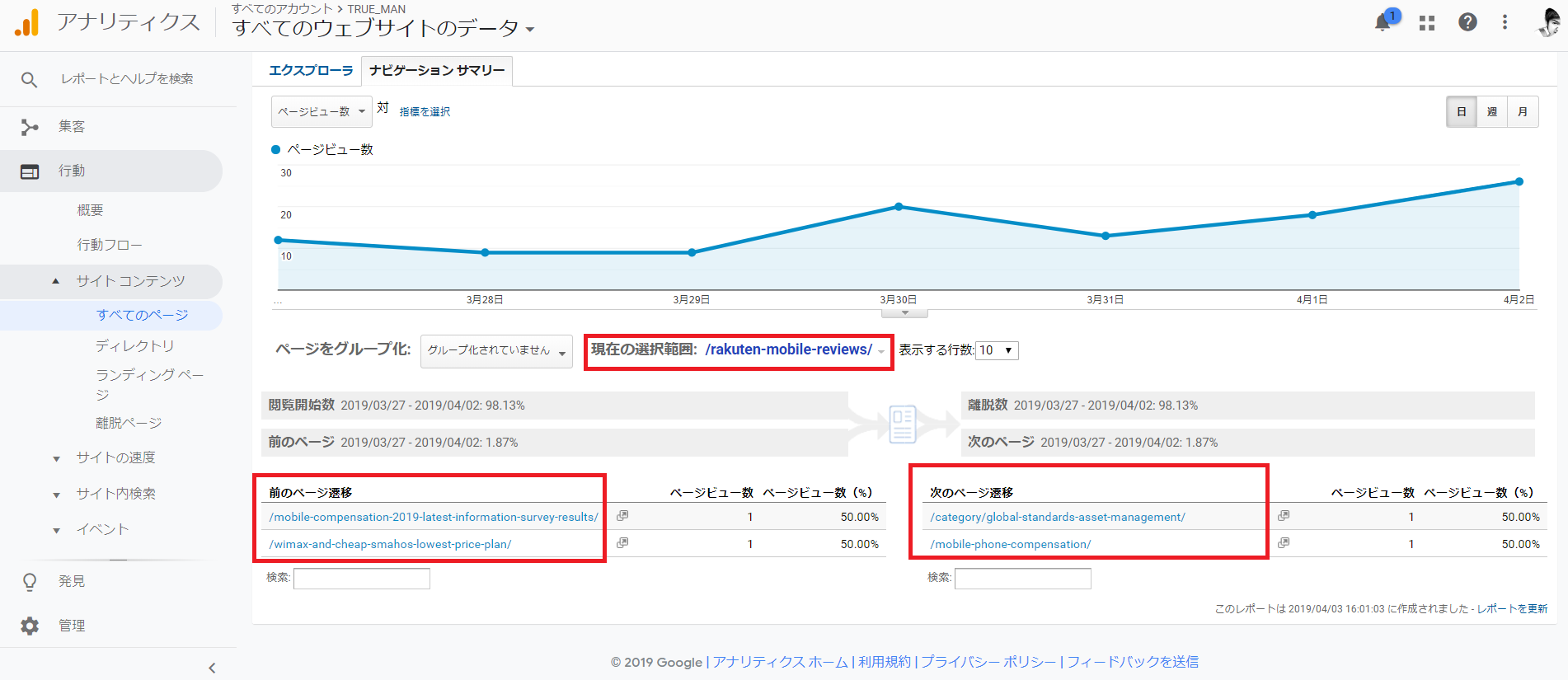Image resolution: width=1568 pixels, height=680 pixels.
Task: Click the 集客 acquisition icon
Action: [x=30, y=127]
